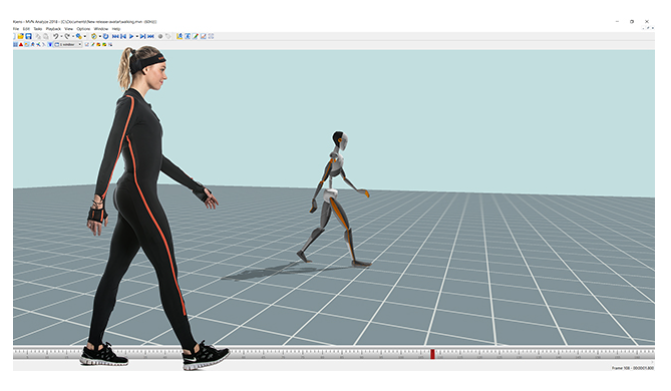Jump to start with rewind button

pyautogui.click(x=116, y=36)
